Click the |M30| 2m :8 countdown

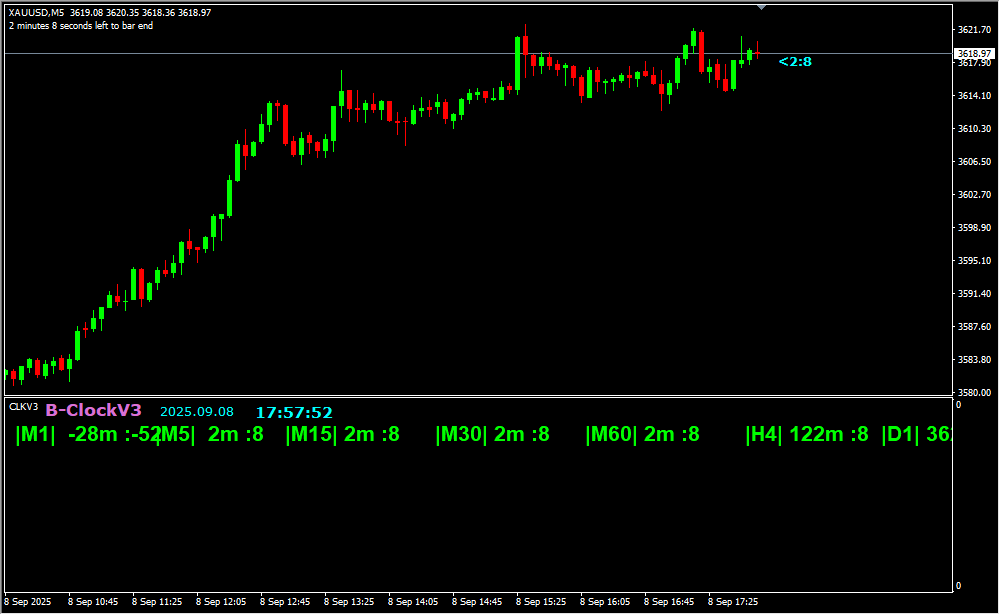point(492,434)
